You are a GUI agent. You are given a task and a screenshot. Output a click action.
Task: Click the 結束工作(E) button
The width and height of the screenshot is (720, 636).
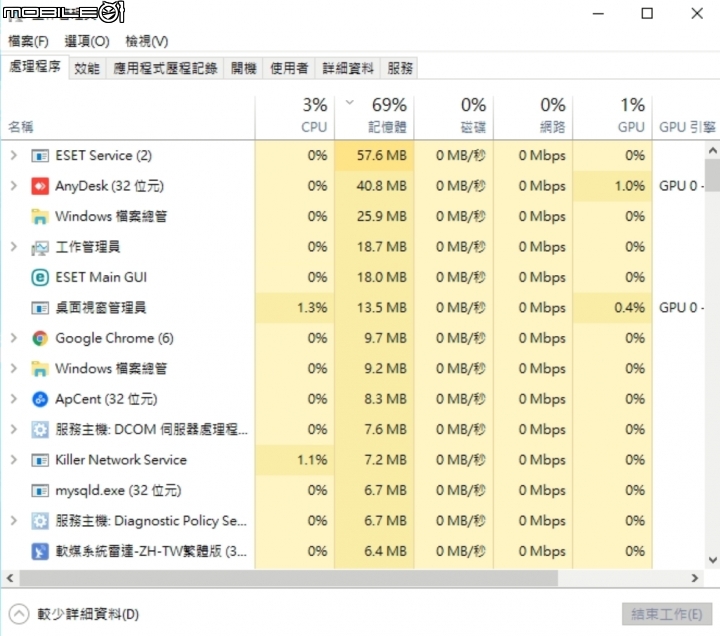tap(667, 614)
